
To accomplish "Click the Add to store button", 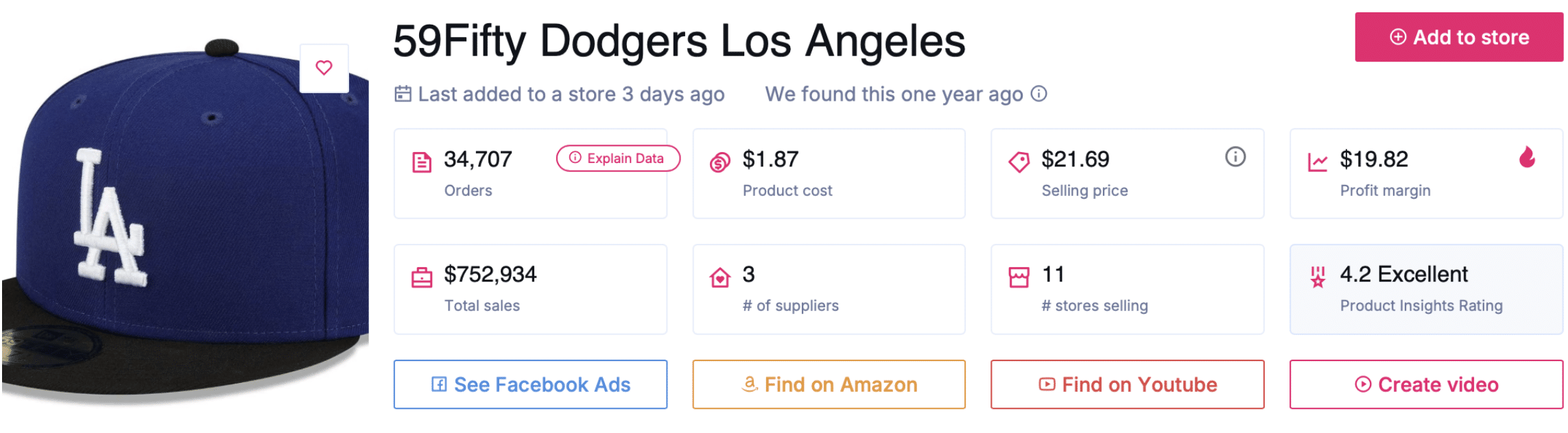I will click(x=1458, y=37).
